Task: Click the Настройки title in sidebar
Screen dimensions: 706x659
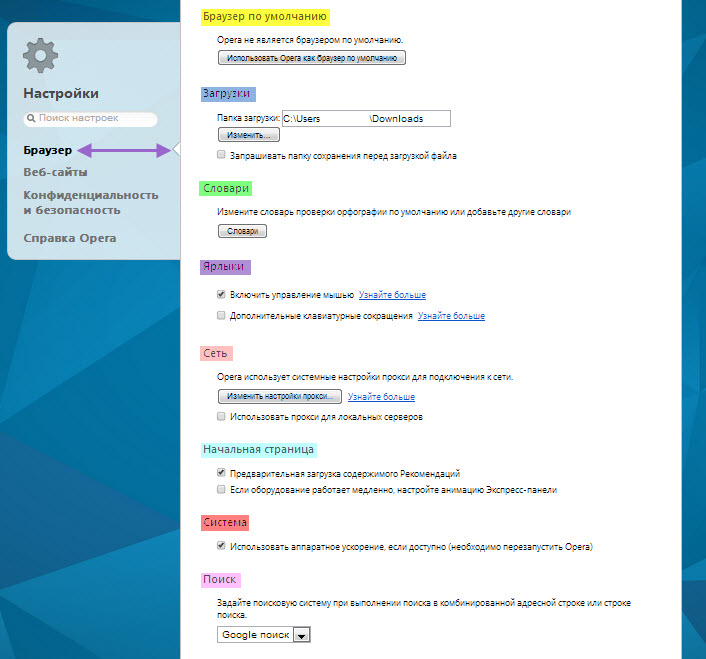Action: click(x=61, y=94)
